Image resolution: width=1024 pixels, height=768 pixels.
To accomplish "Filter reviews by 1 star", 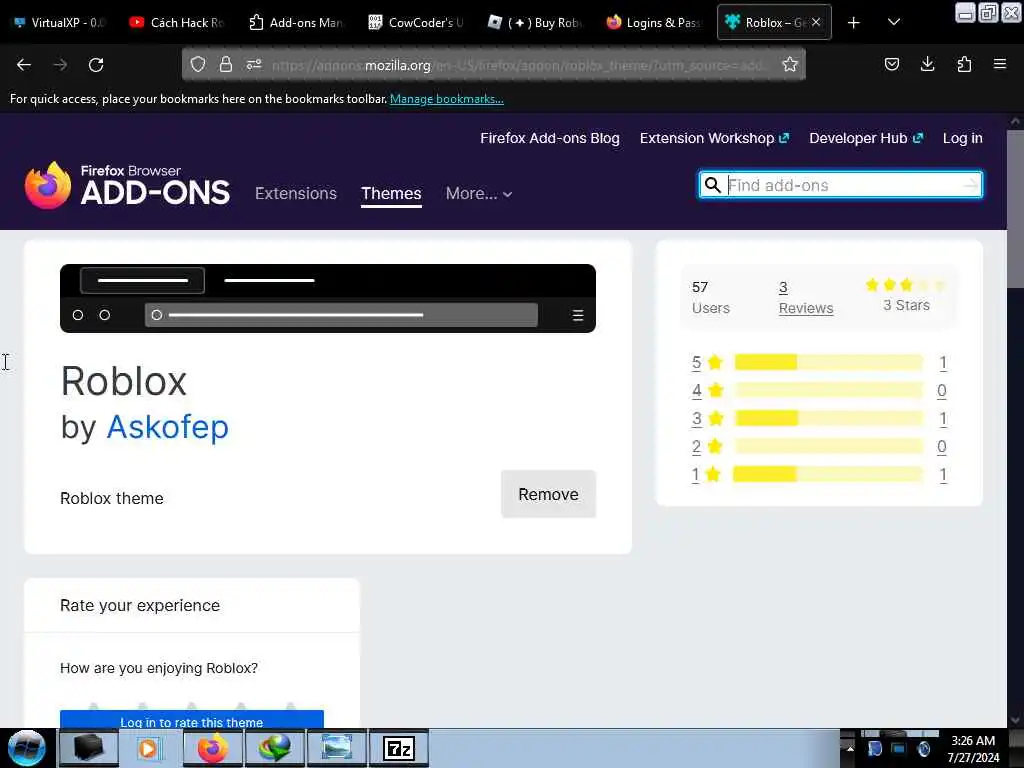I will (x=706, y=475).
